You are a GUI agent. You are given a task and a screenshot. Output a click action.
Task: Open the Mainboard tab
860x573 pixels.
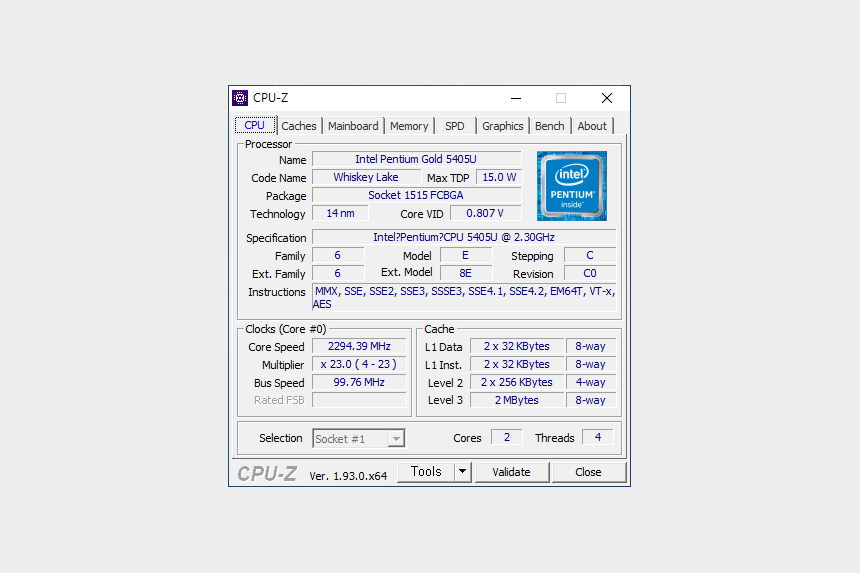click(353, 126)
